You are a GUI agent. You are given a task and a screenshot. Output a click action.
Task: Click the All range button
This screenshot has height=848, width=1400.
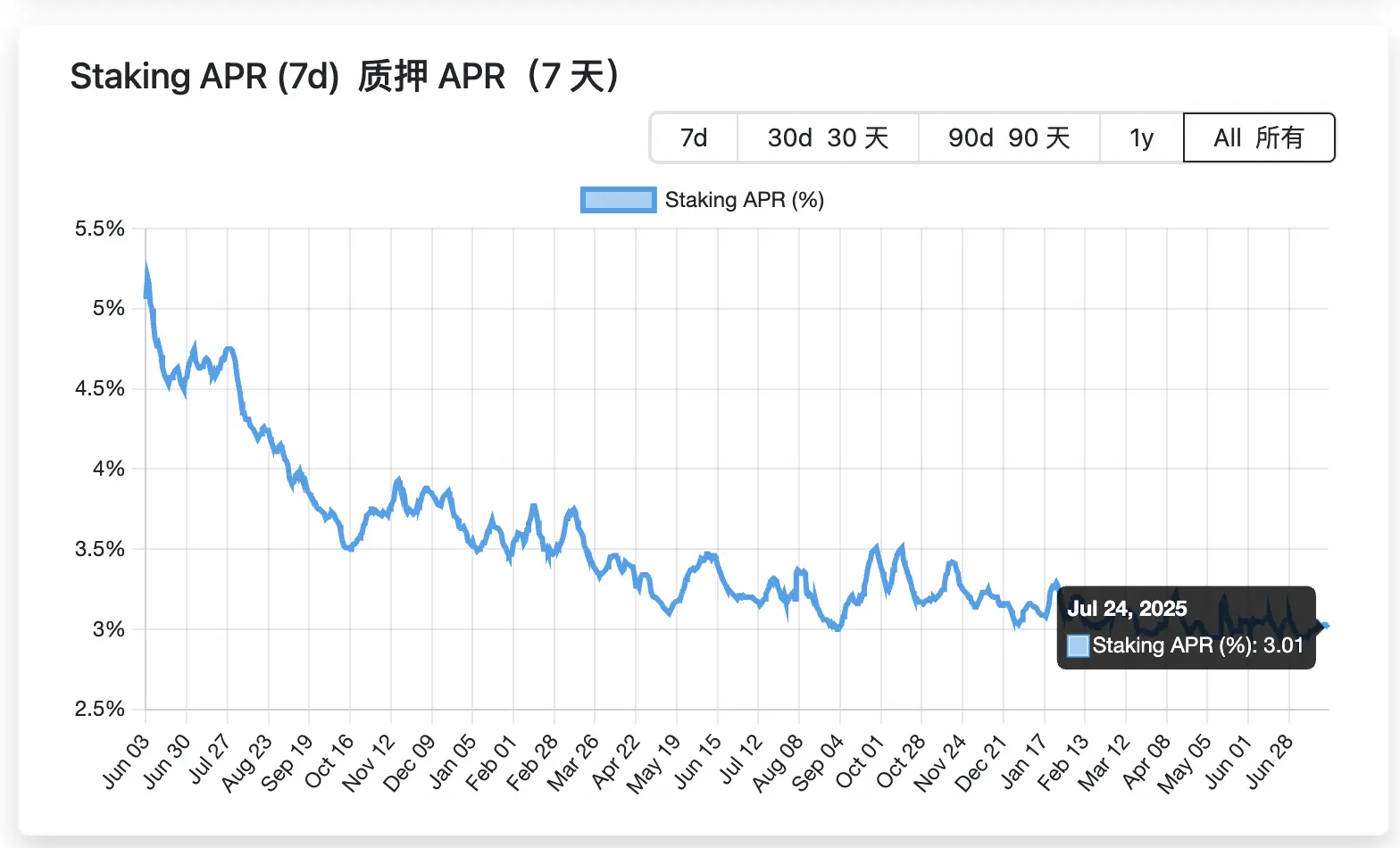[1259, 137]
